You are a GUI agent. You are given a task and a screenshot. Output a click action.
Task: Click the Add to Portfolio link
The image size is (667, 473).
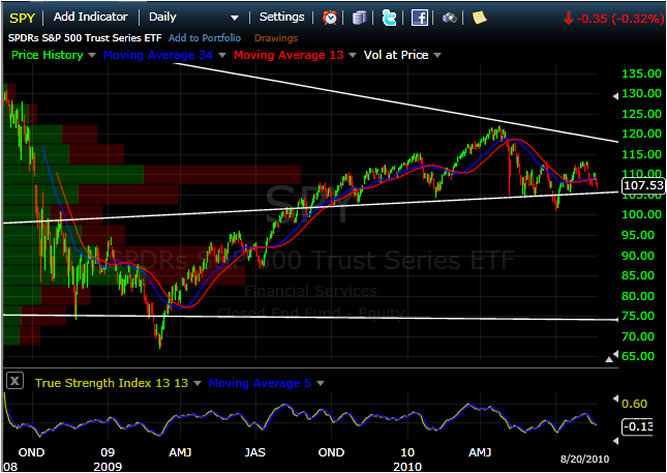(207, 38)
